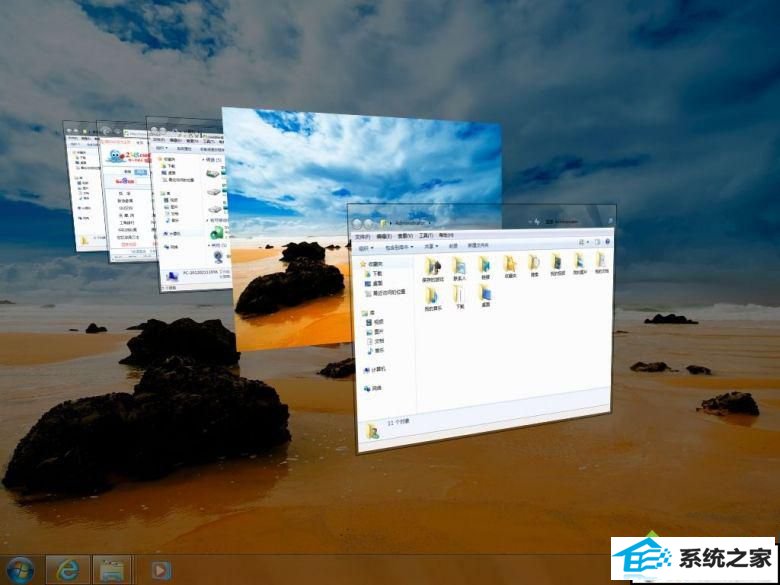This screenshot has width=780, height=585.
Task: Open the 搜索 (Searches) folder icon
Action: tap(534, 266)
